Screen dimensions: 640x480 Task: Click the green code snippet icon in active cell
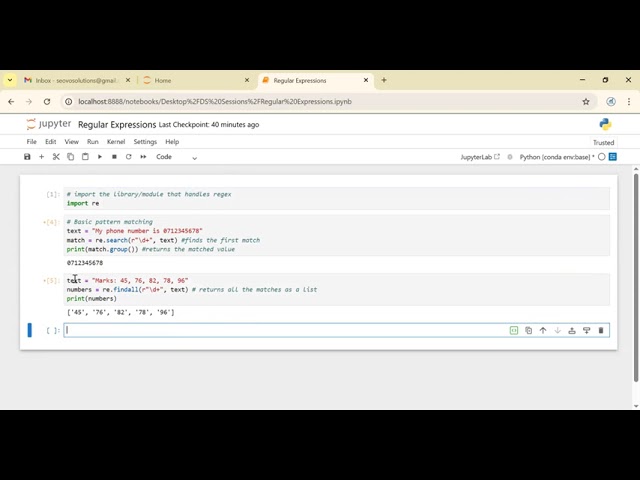pyautogui.click(x=514, y=330)
